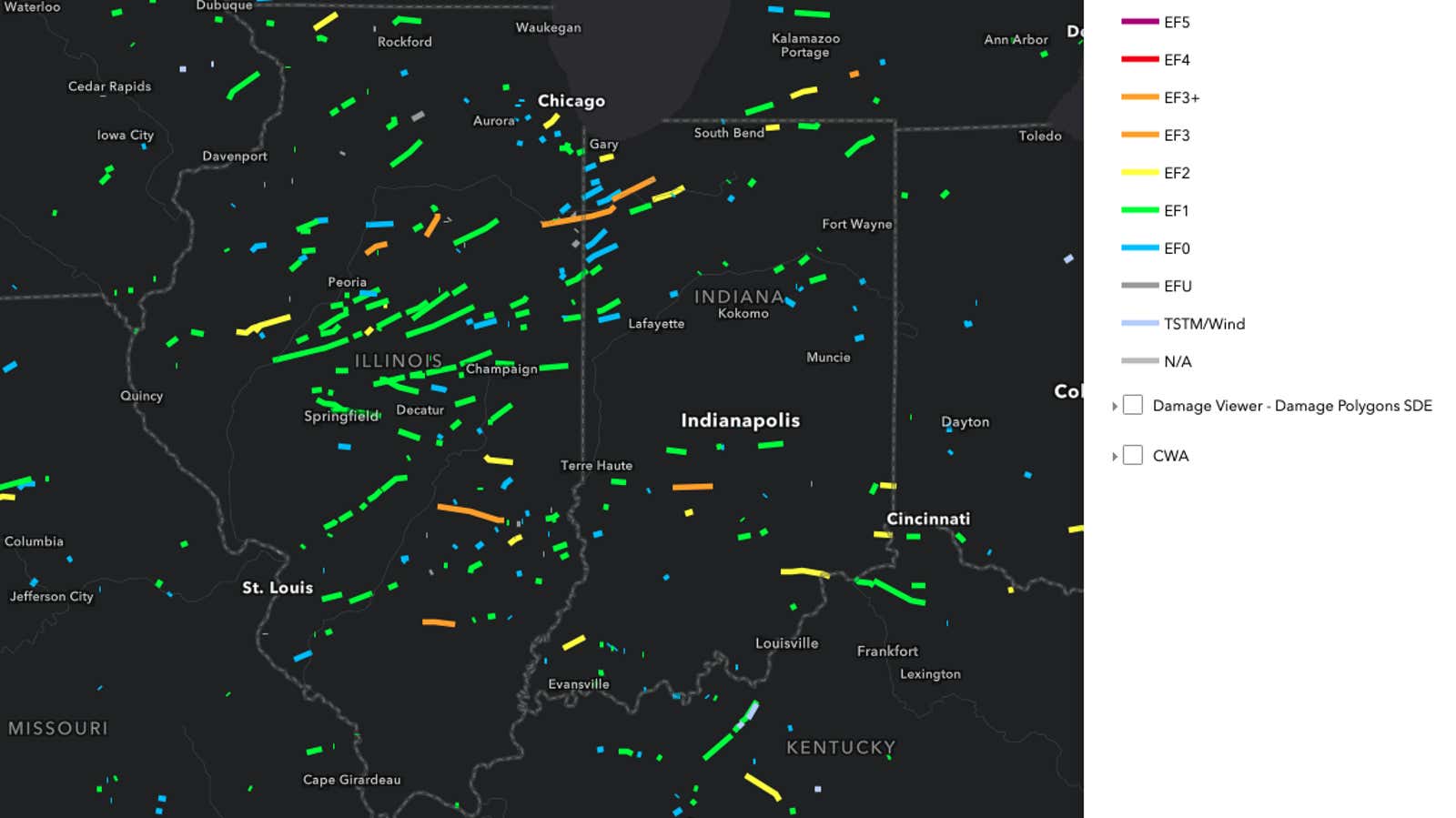Click the EF2 yellow legend swatch
The width and height of the screenshot is (1456, 818).
click(1139, 173)
